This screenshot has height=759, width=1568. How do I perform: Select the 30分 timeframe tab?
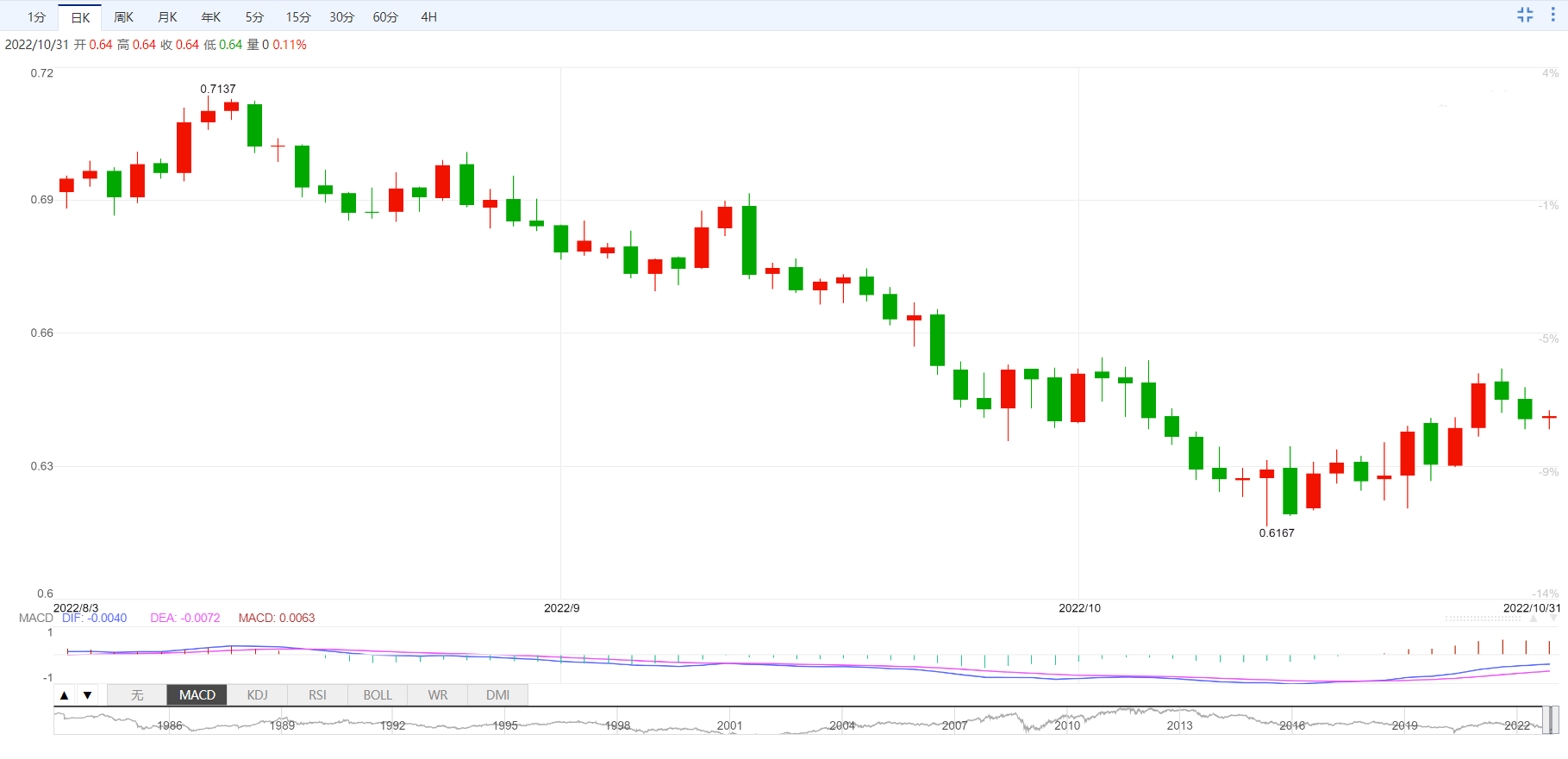coord(341,17)
